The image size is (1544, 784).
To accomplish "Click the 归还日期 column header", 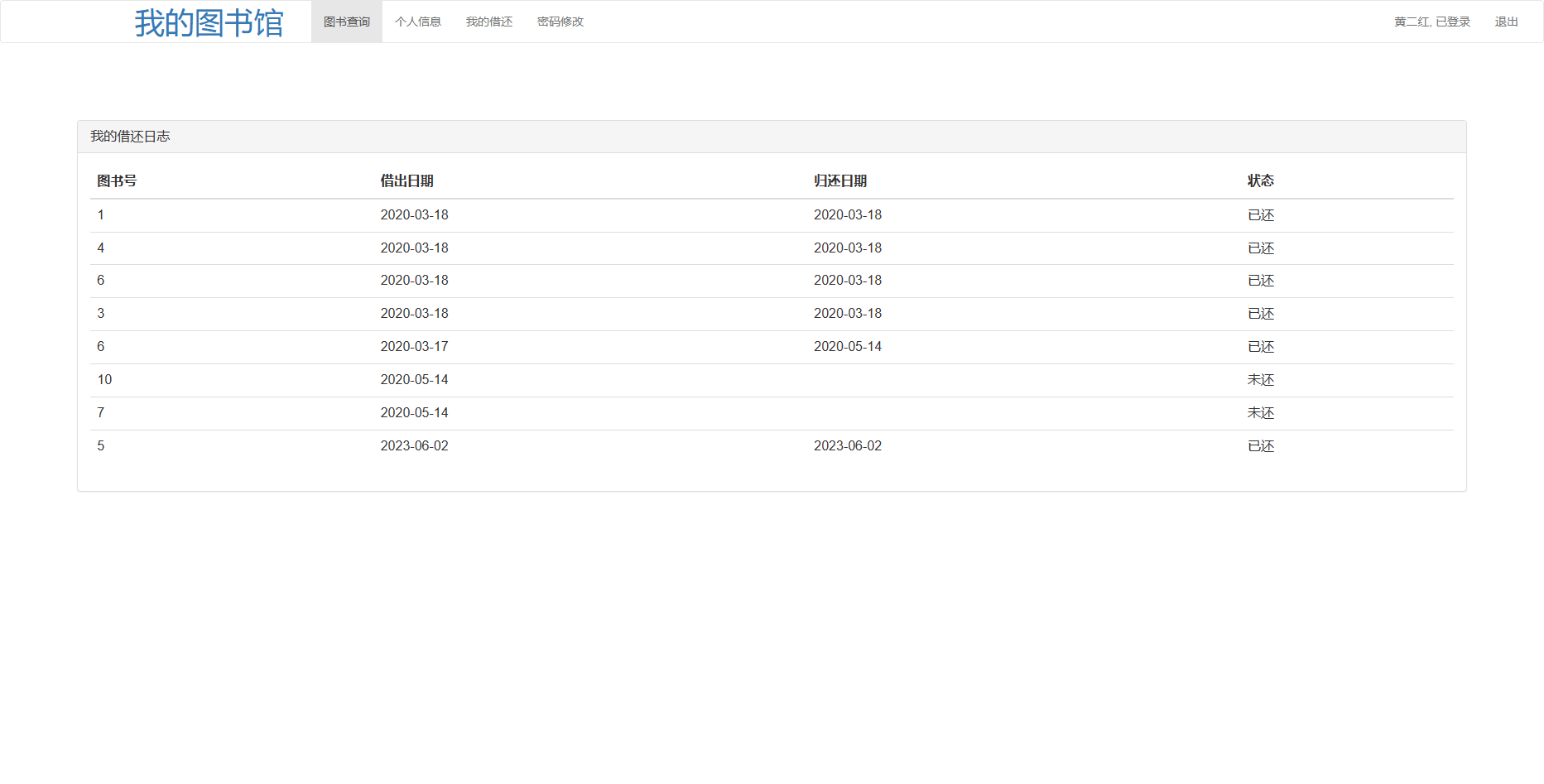I will [840, 180].
